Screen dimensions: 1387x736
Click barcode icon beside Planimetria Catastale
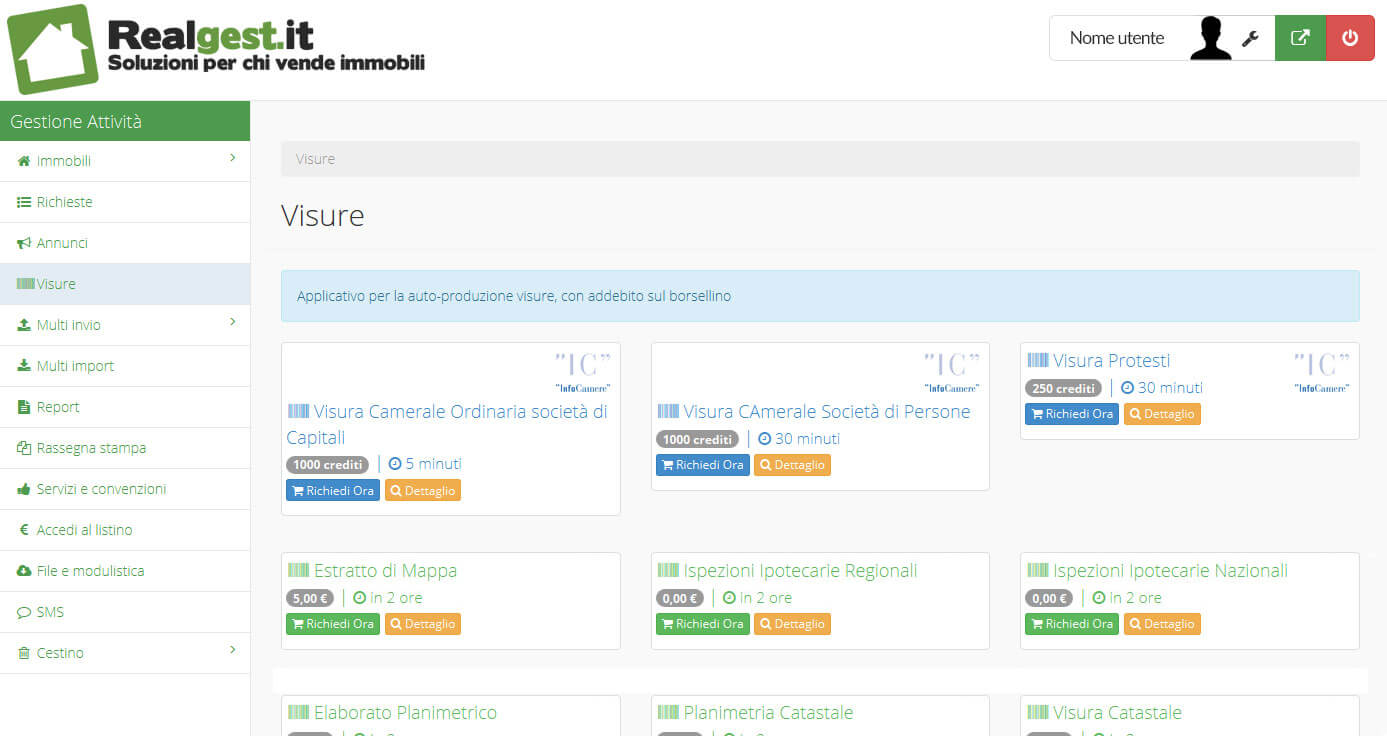point(668,712)
